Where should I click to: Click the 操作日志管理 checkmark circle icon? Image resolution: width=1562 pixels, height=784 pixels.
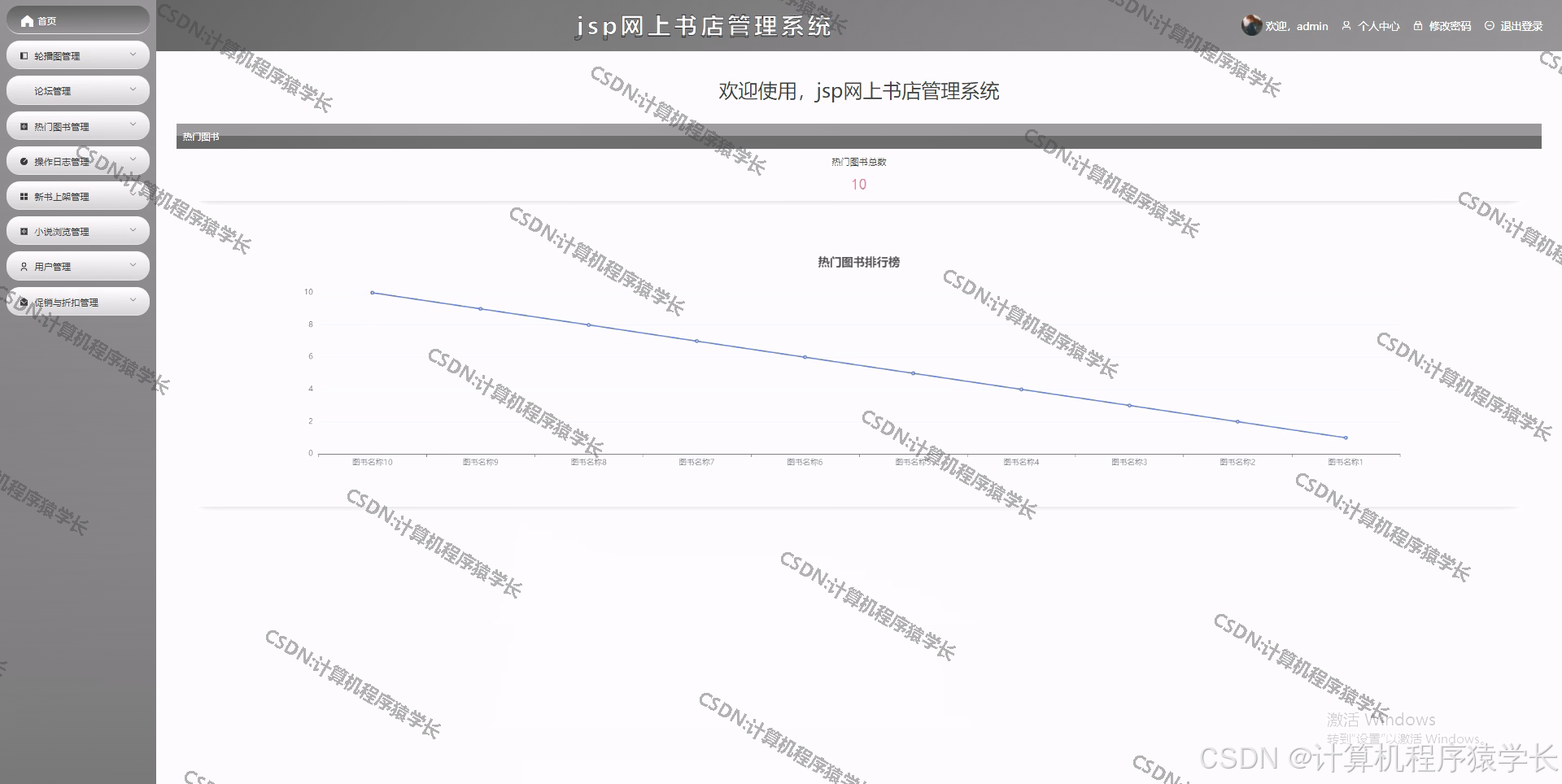point(24,162)
